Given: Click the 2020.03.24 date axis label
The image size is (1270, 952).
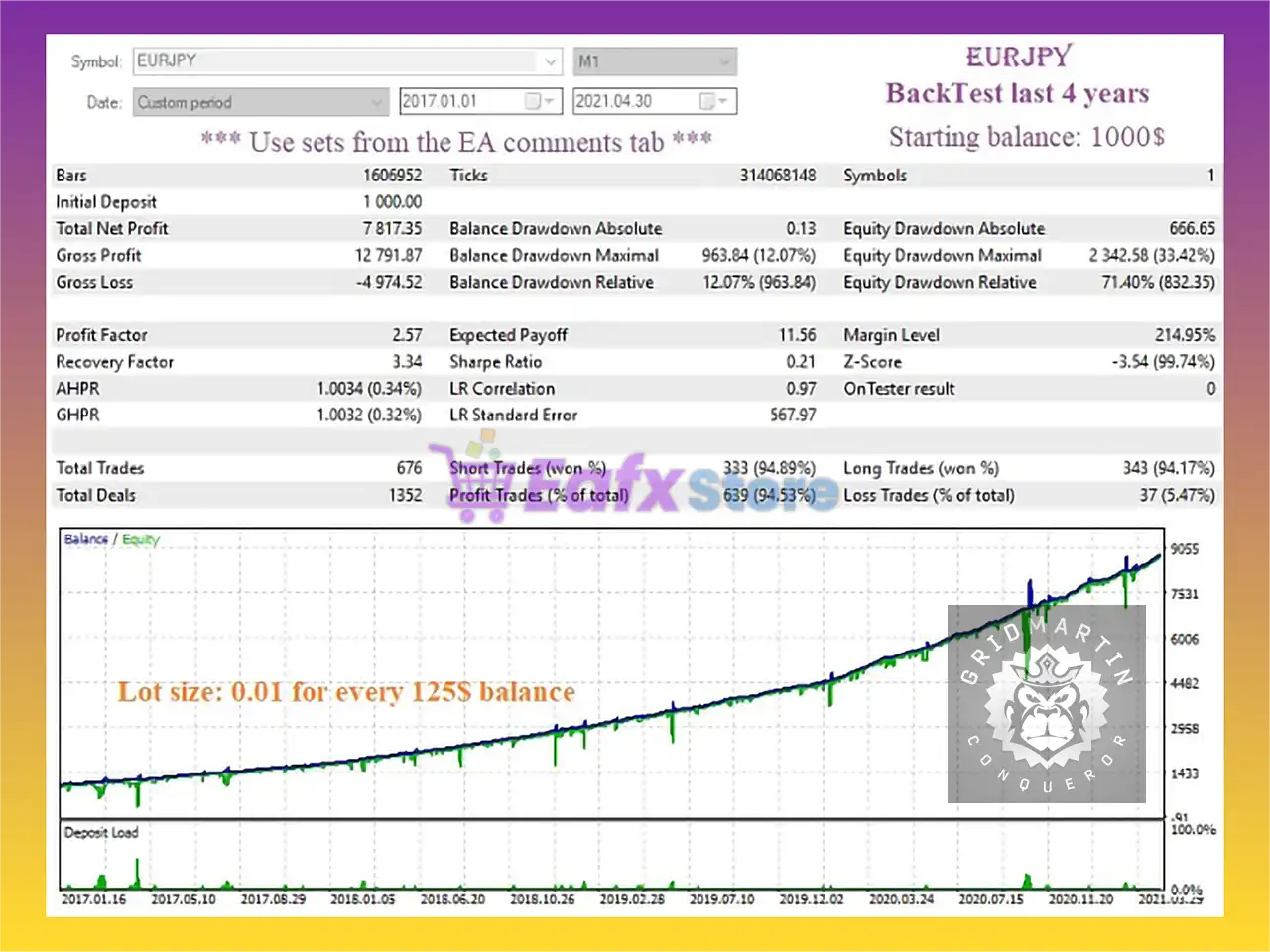Looking at the screenshot, I should click(902, 899).
